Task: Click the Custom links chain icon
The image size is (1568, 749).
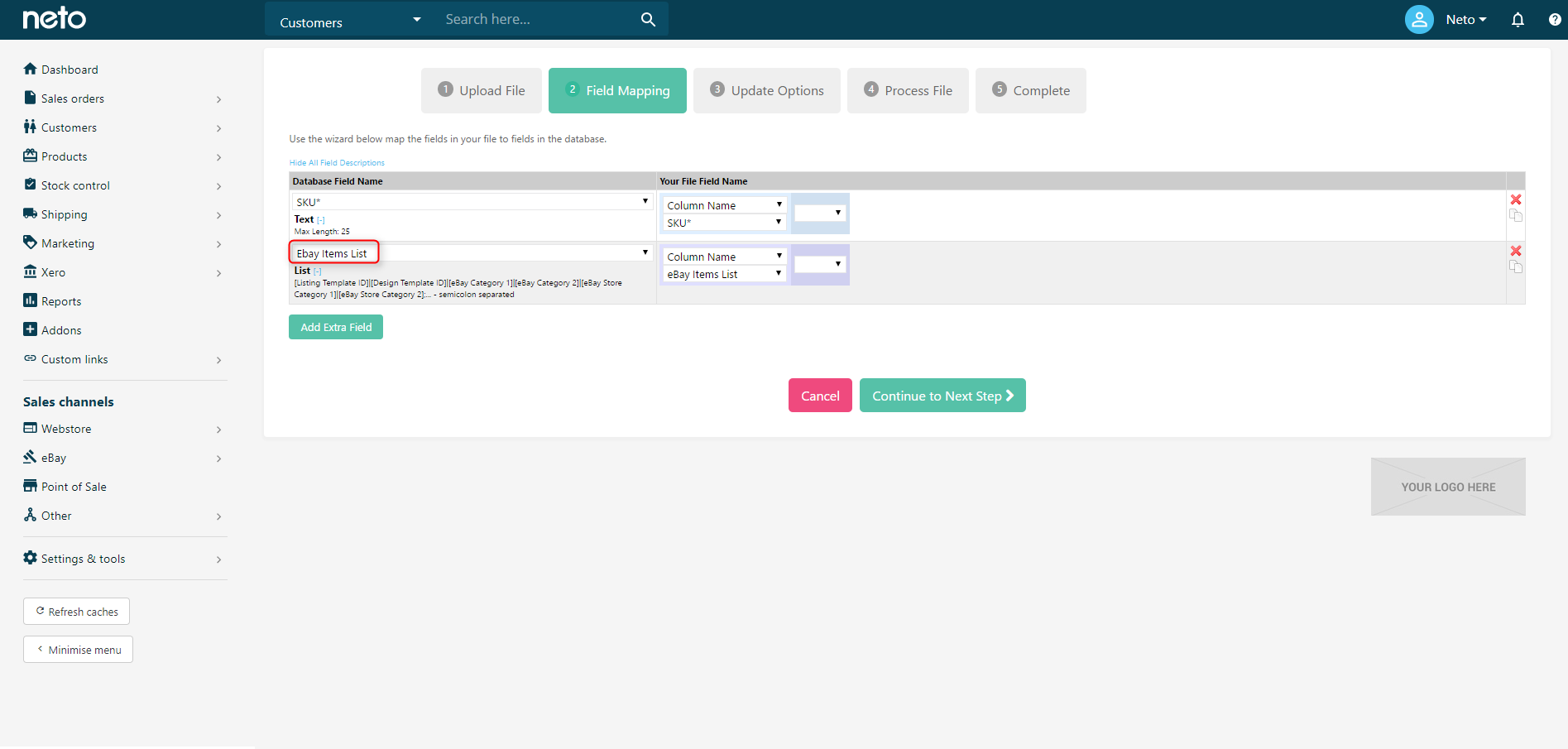Action: pos(31,358)
